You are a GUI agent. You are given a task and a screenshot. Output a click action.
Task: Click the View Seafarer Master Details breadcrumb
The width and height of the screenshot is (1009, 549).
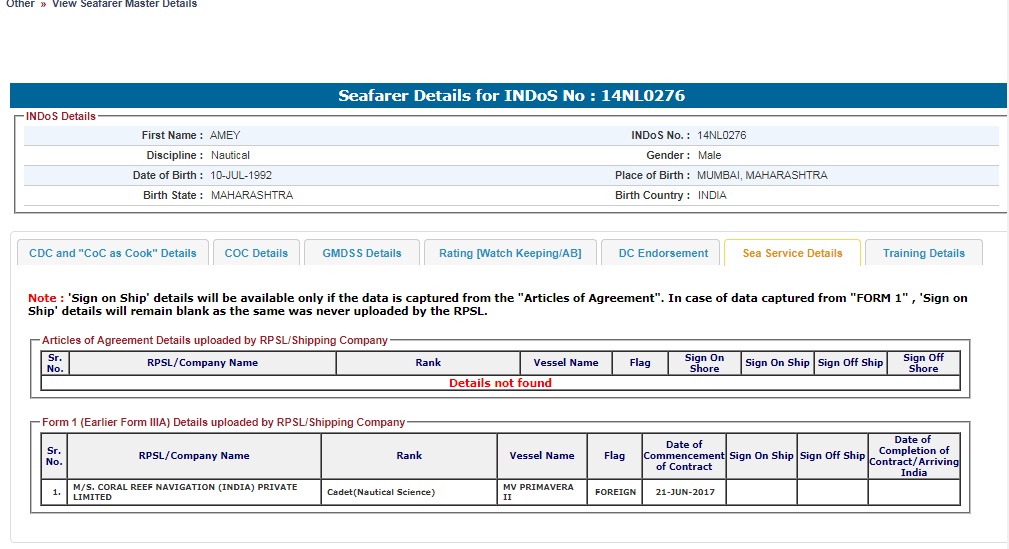(124, 4)
